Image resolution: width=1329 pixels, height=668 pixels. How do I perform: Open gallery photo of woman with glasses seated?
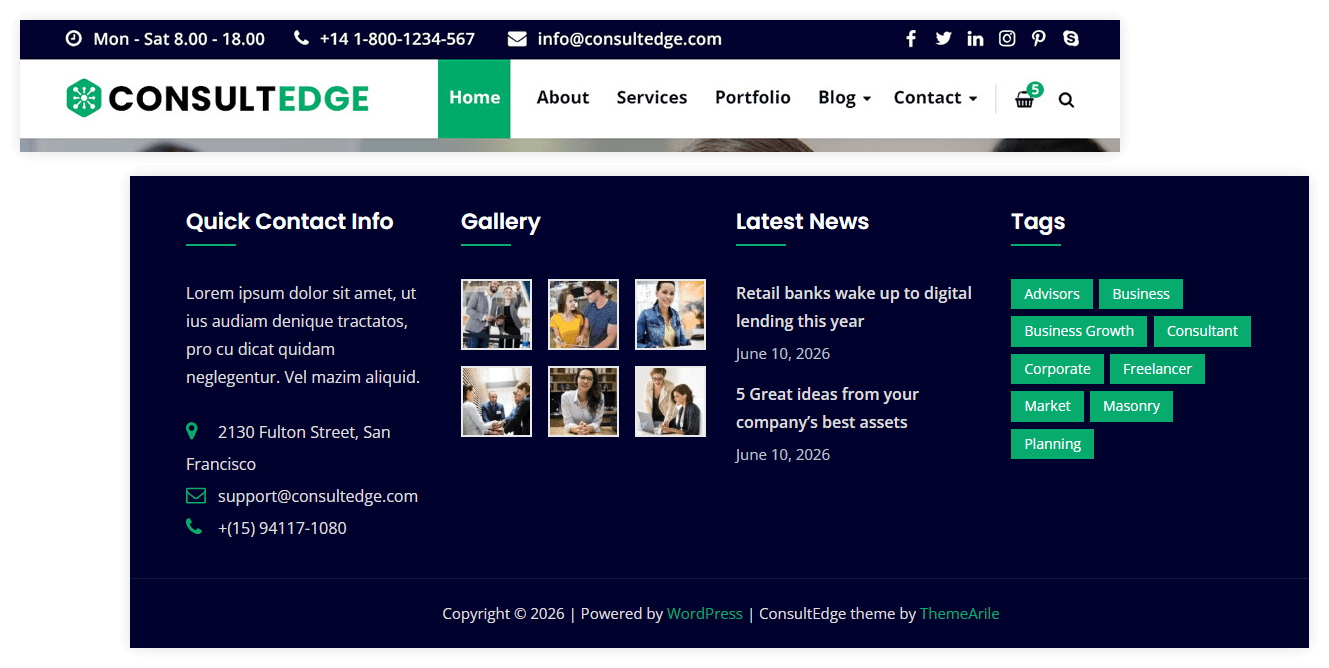tap(583, 401)
